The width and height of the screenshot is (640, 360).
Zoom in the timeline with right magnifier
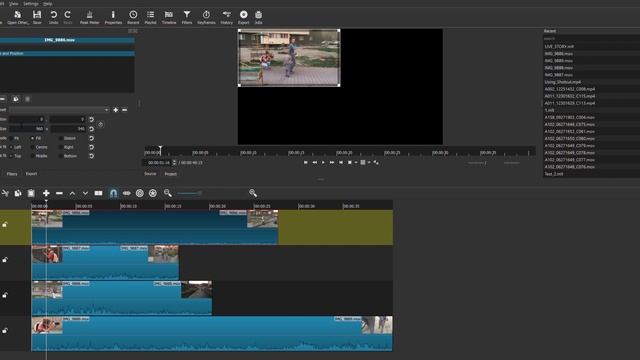[x=253, y=193]
